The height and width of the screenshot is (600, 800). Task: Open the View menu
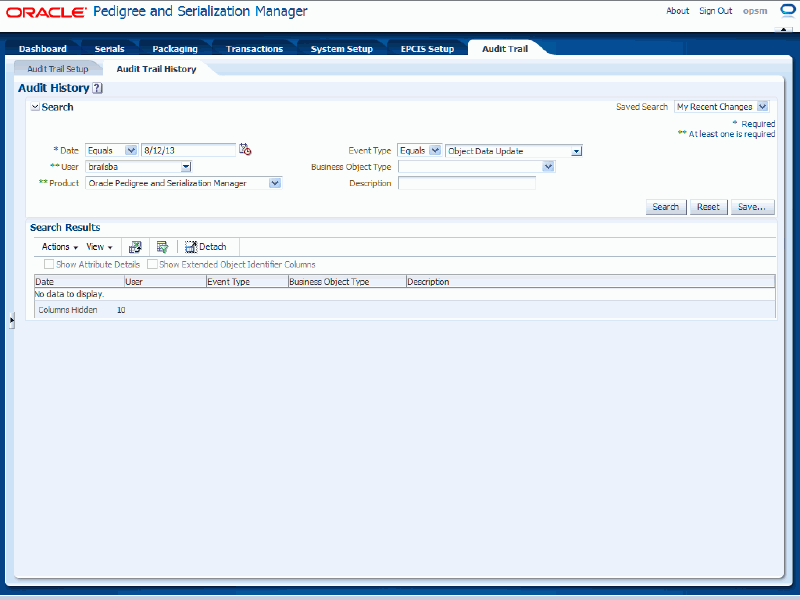[x=99, y=247]
